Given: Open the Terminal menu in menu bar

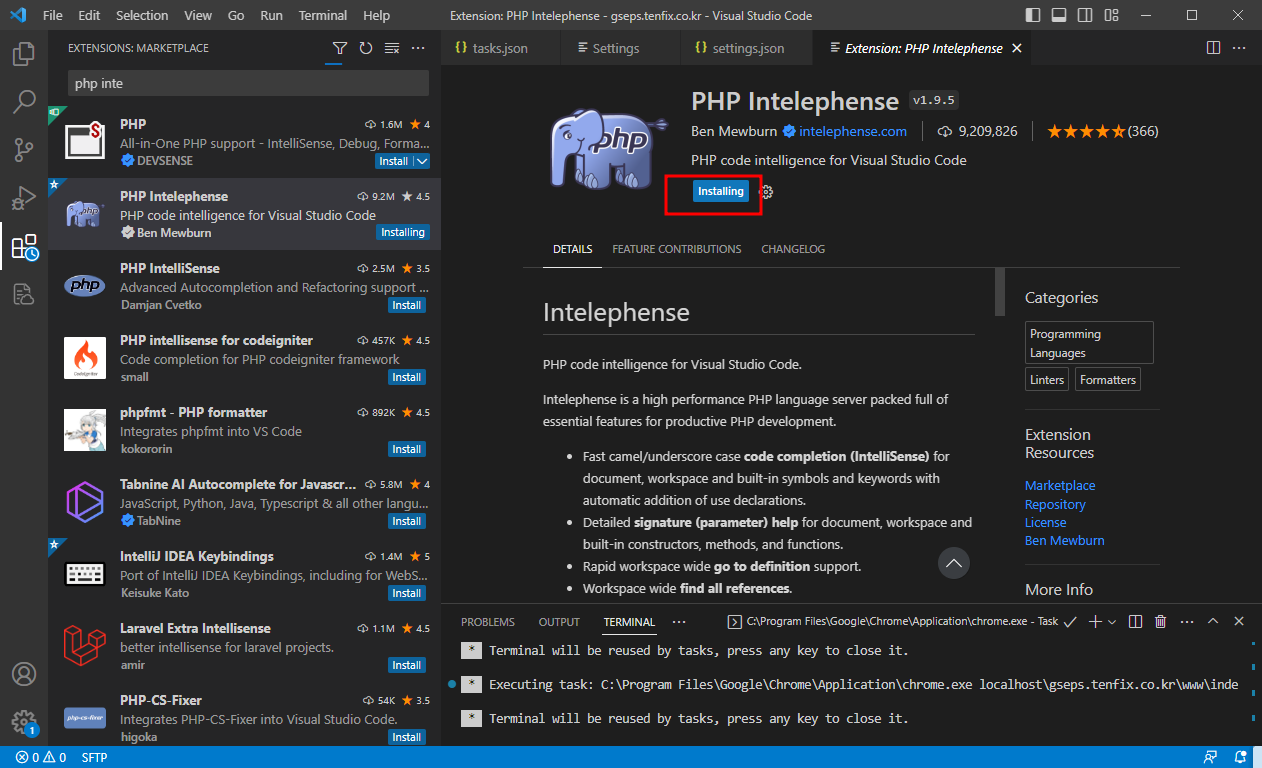Looking at the screenshot, I should (323, 16).
